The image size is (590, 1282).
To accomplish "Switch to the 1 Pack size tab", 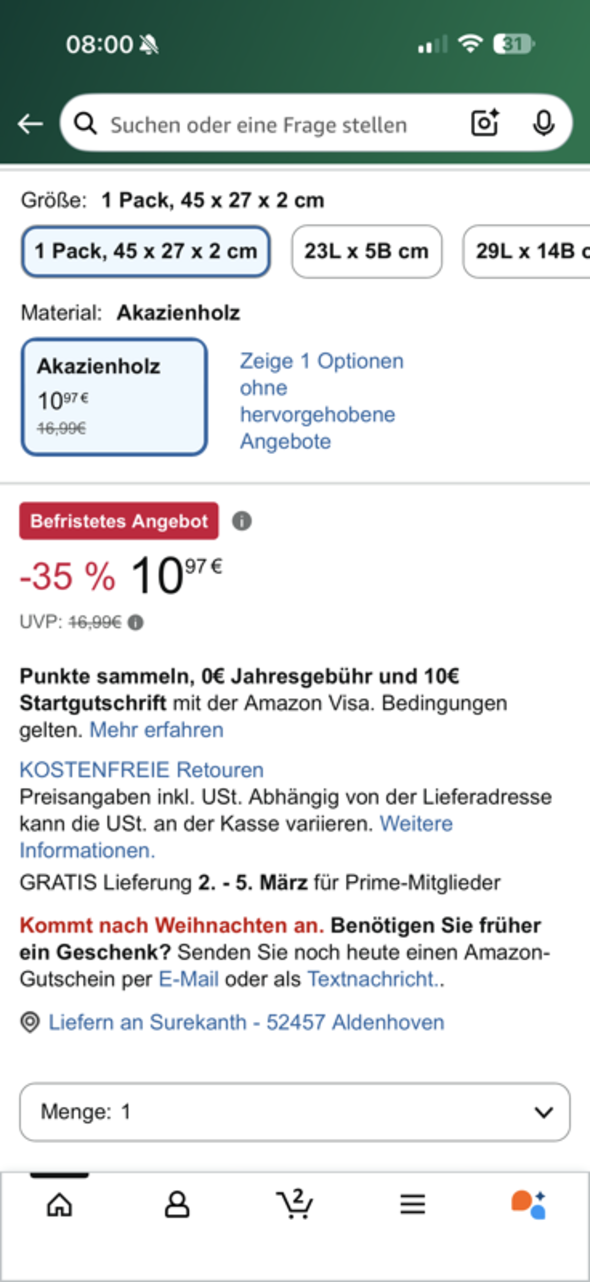I will tap(145, 251).
